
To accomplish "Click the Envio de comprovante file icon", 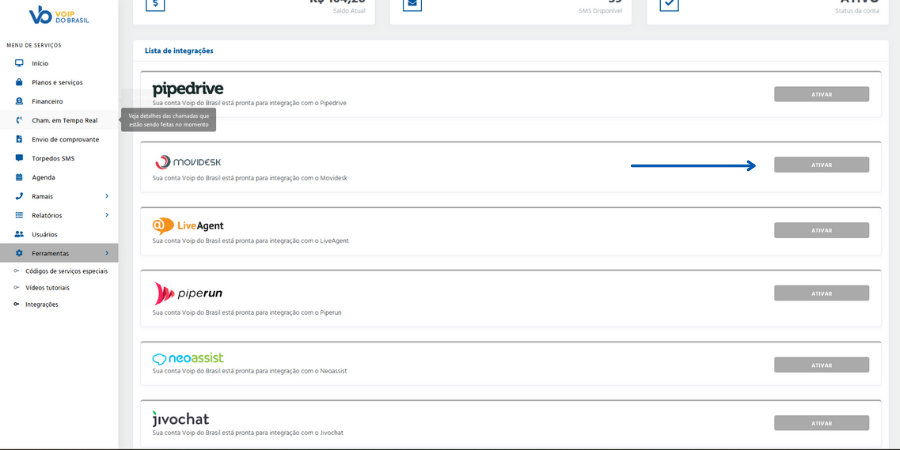I will [x=19, y=139].
